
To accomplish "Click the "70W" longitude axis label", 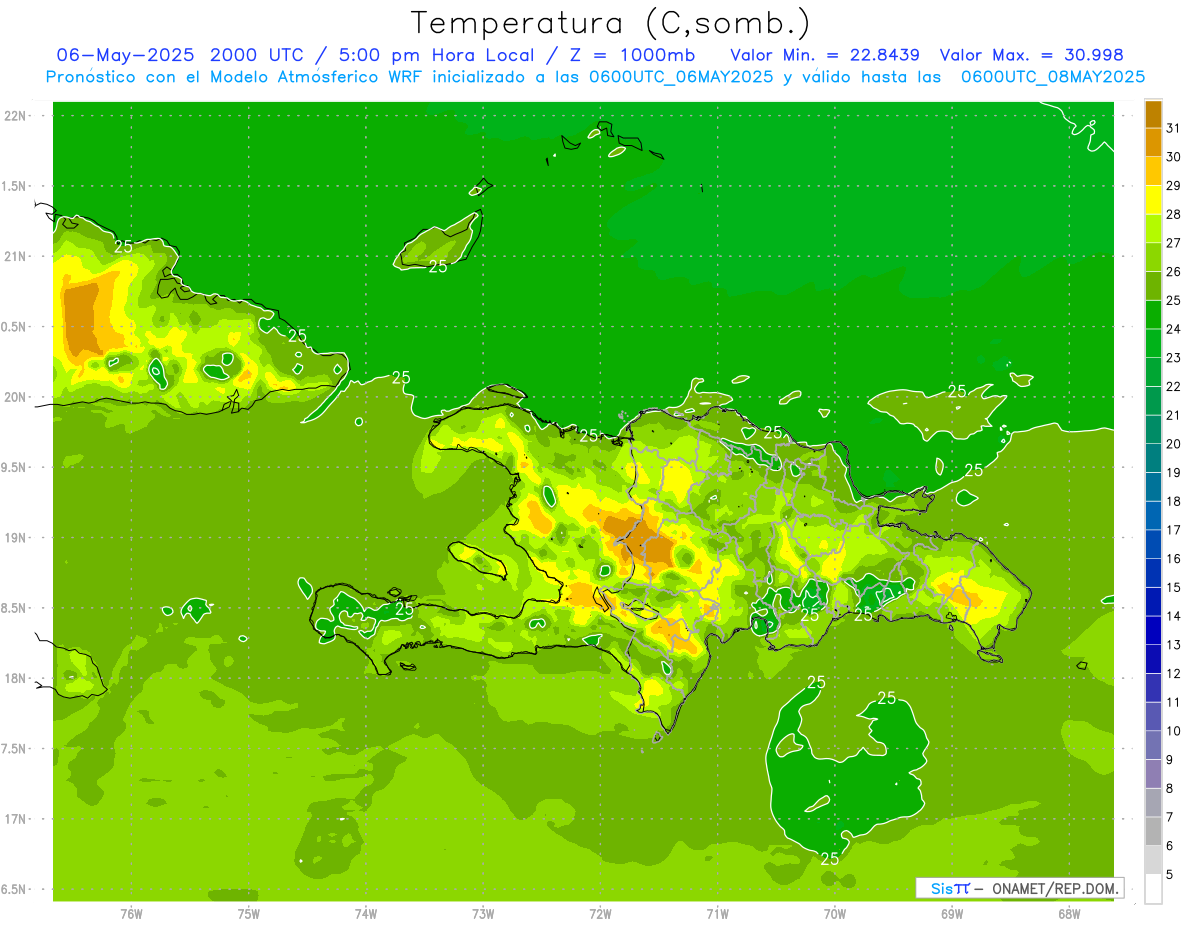I will coord(835,914).
